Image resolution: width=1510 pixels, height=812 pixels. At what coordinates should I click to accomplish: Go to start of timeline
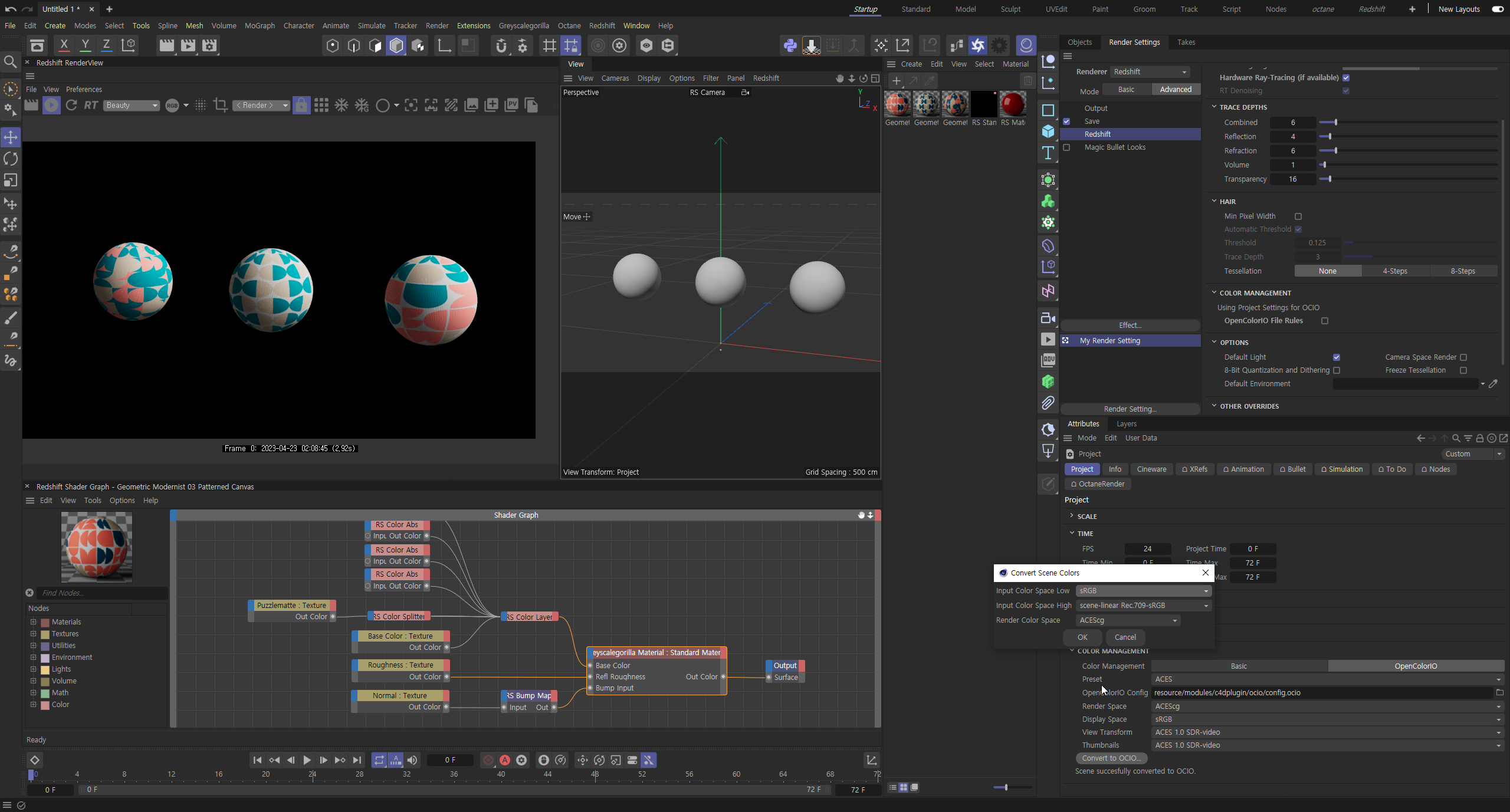coord(257,760)
